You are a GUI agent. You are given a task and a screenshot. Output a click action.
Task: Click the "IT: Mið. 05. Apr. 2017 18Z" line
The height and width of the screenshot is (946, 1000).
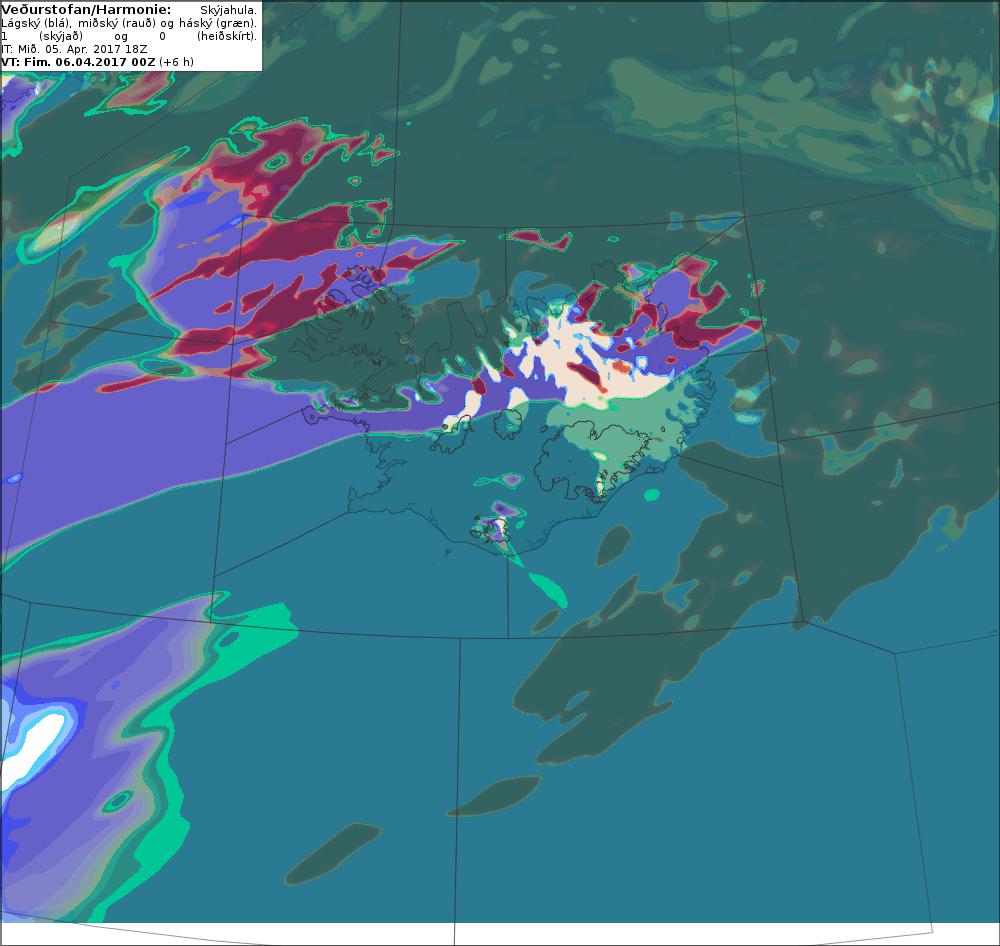click(x=74, y=49)
